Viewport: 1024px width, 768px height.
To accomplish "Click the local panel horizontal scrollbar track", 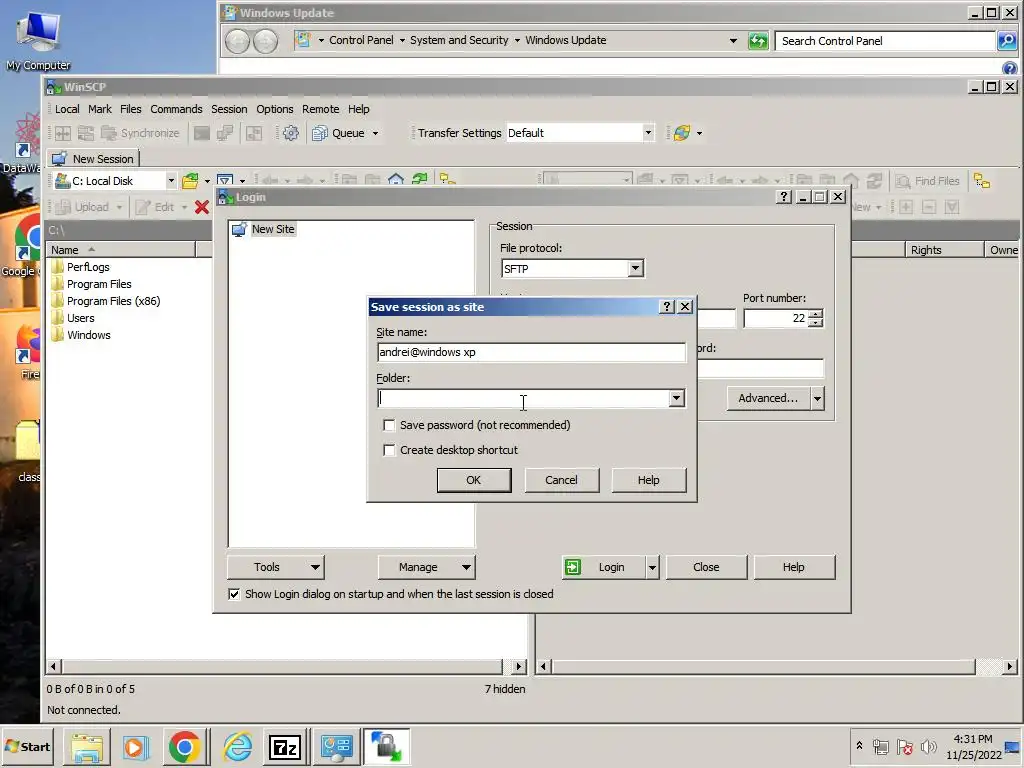I will click(282, 667).
